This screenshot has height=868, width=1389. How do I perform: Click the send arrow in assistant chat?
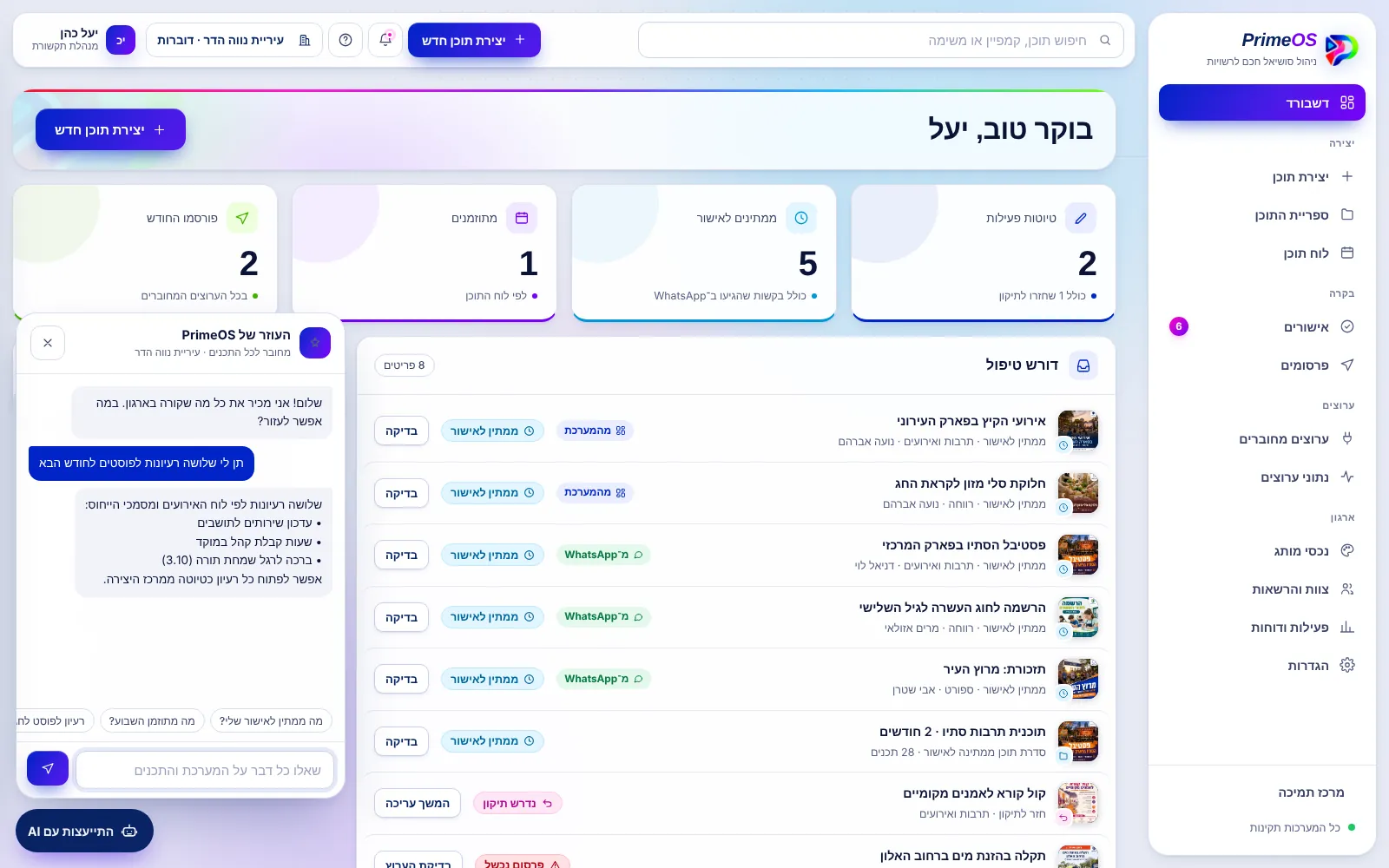pos(48,768)
